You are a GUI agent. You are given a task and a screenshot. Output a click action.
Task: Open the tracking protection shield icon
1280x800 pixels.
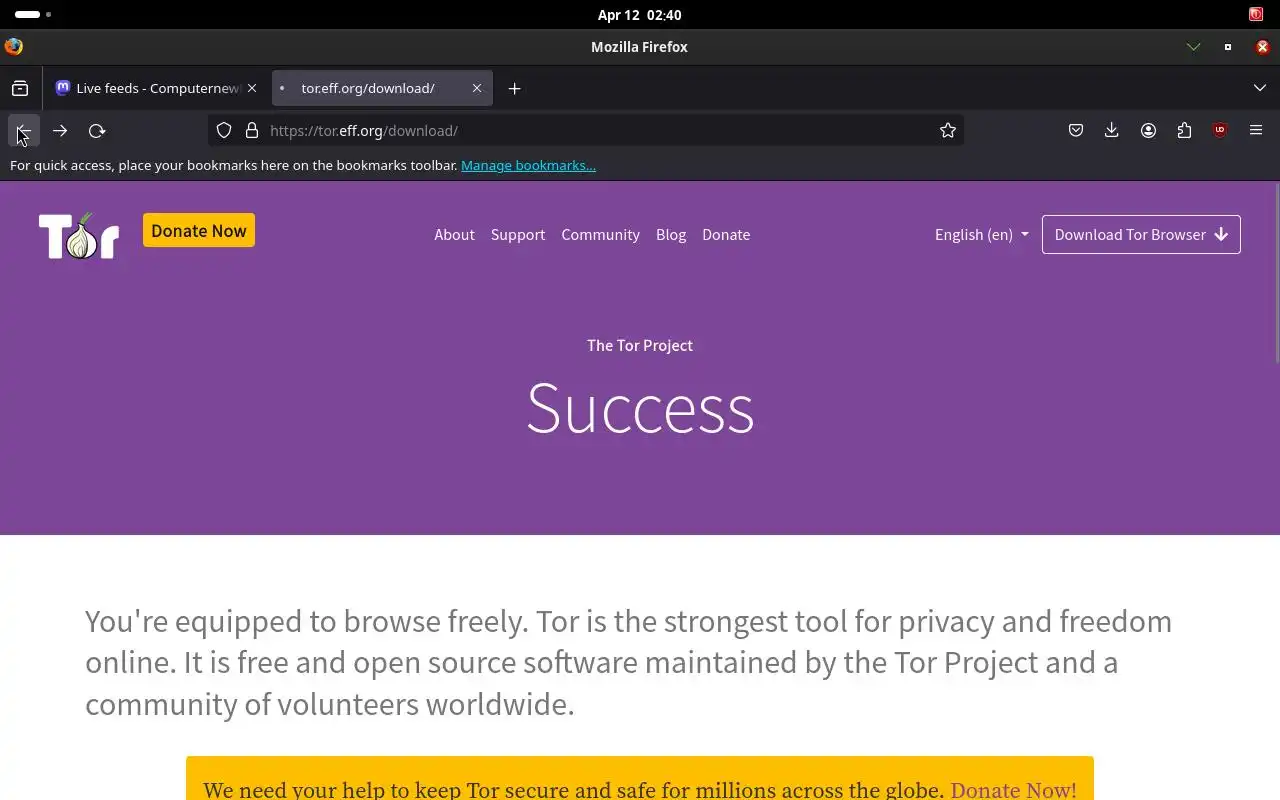coord(224,131)
